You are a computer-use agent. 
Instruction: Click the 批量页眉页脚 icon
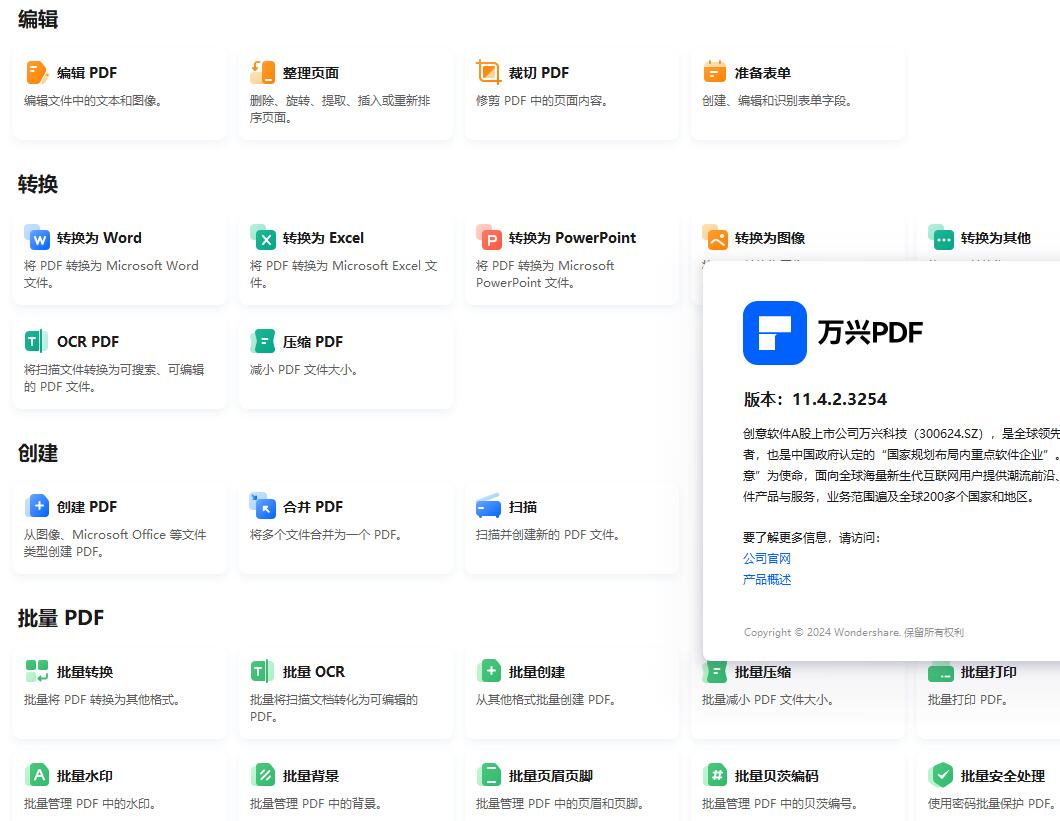pyautogui.click(x=488, y=775)
